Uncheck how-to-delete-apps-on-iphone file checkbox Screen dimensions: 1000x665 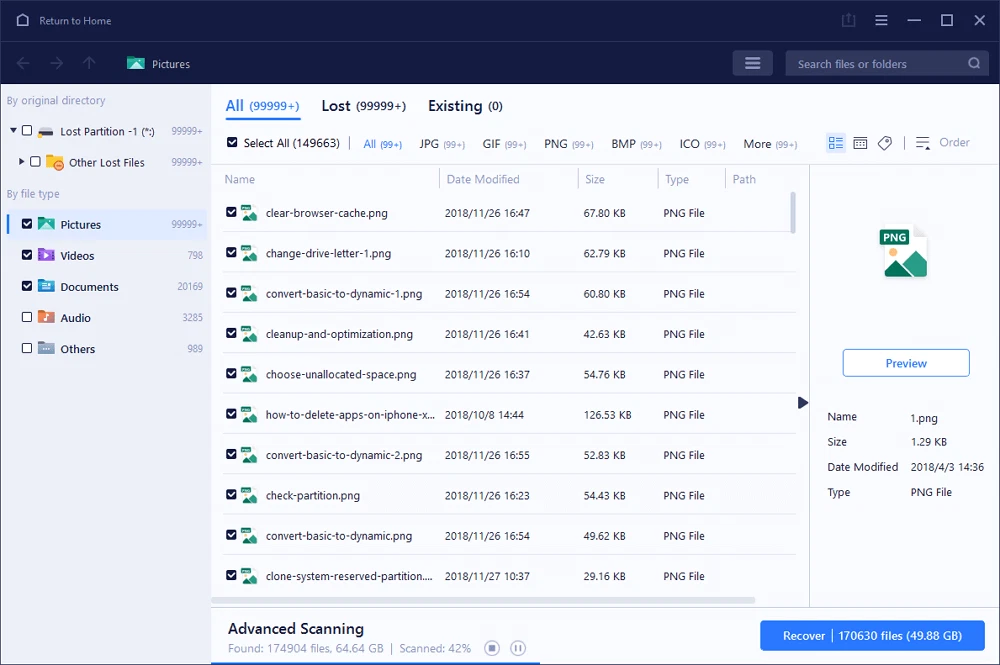(232, 414)
